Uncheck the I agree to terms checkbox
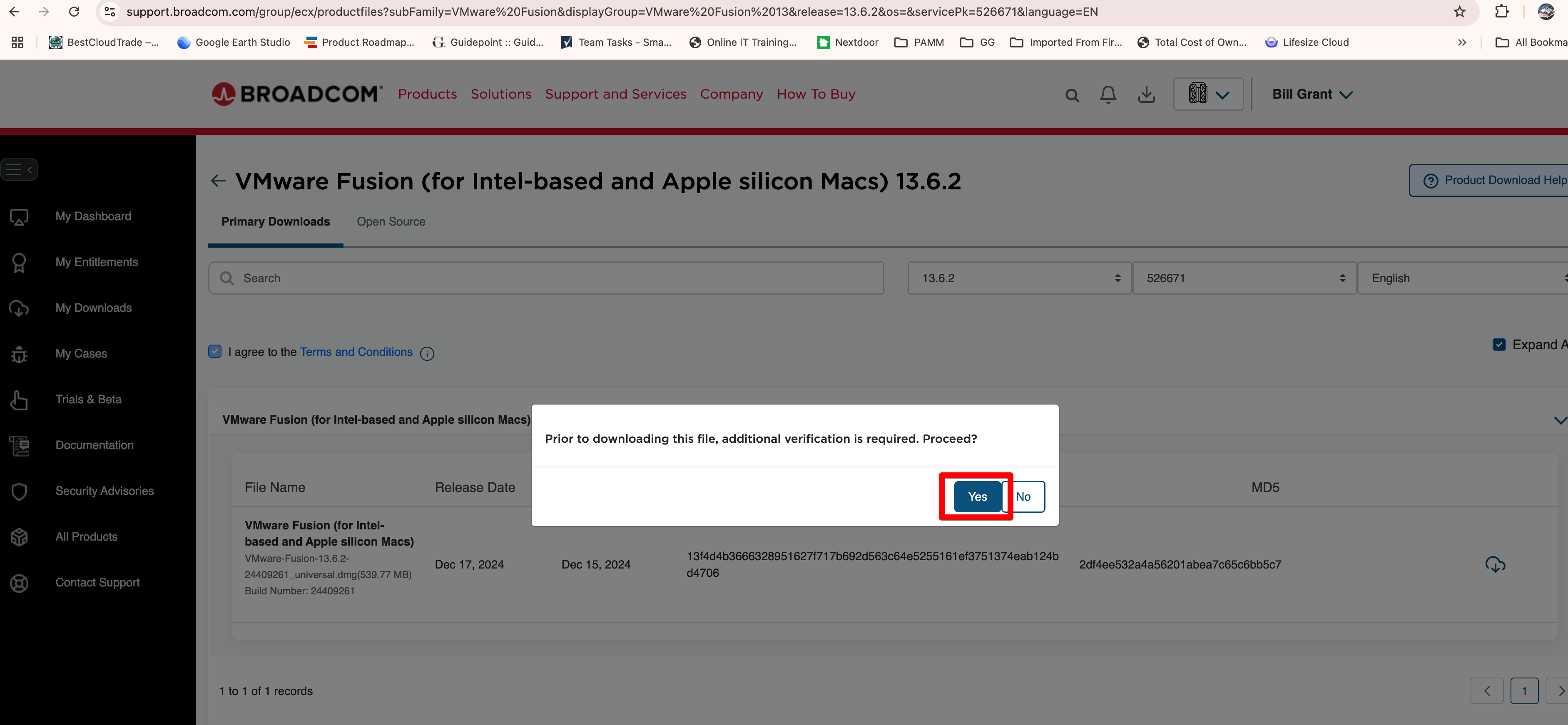The image size is (1568, 725). (215, 352)
